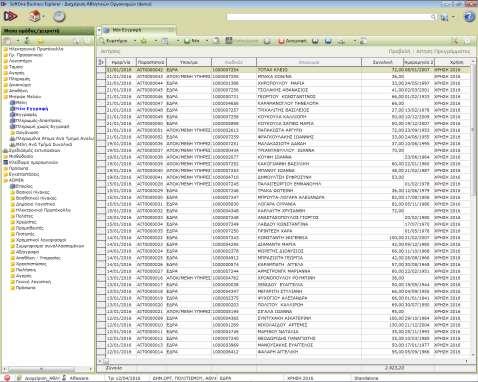Open dropdown arrow next to the star icon
The width and height of the screenshot is (478, 382).
[155, 41]
